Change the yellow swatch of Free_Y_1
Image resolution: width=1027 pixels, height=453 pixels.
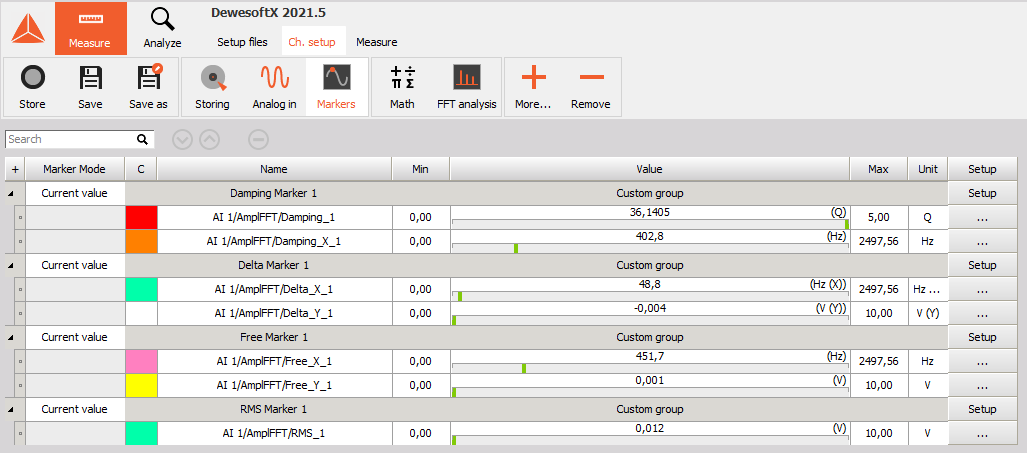141,386
